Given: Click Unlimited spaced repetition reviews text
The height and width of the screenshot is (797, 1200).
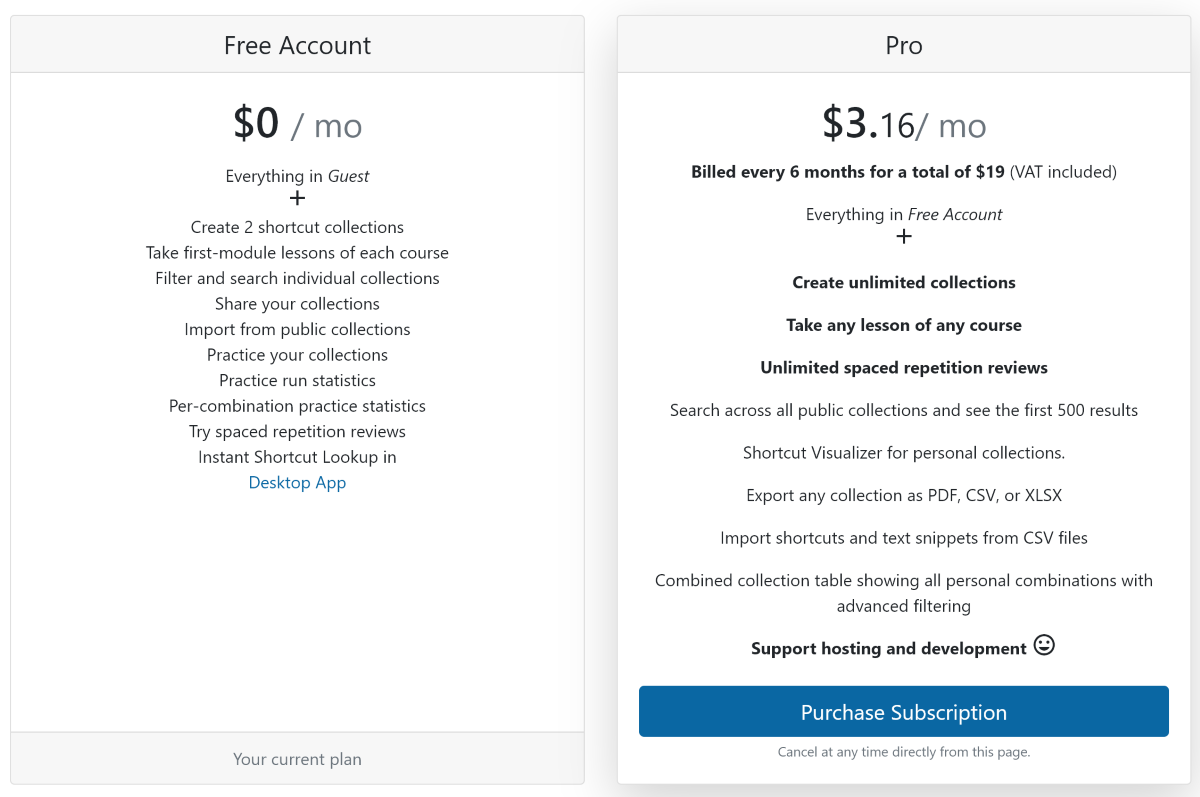Looking at the screenshot, I should [x=903, y=368].
